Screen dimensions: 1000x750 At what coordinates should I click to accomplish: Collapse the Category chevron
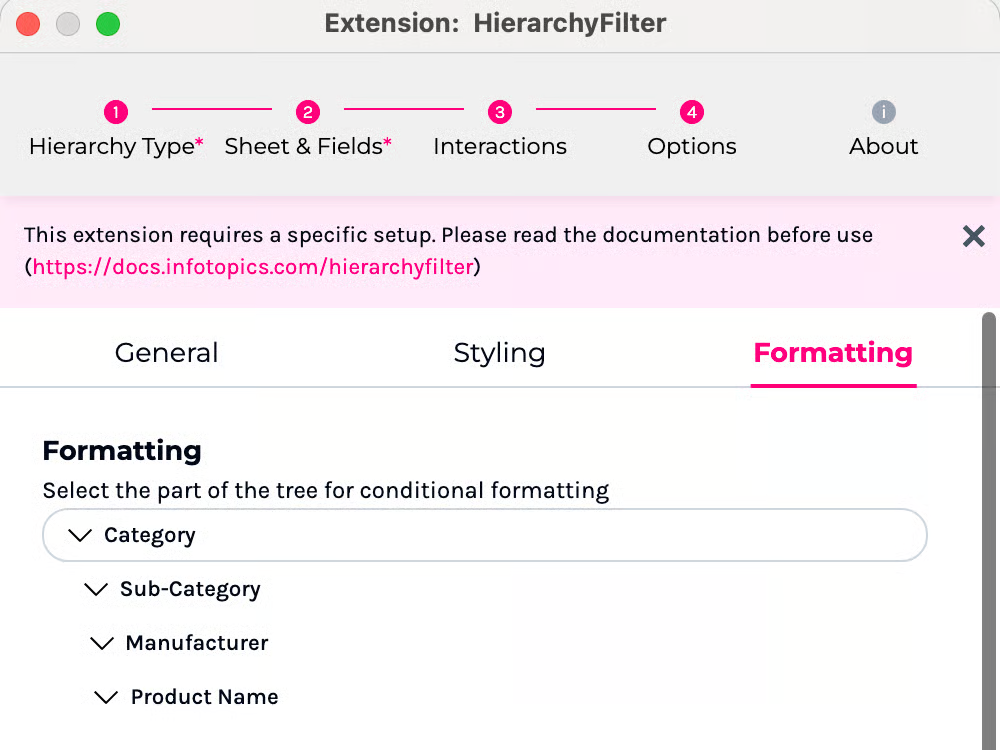tap(80, 536)
